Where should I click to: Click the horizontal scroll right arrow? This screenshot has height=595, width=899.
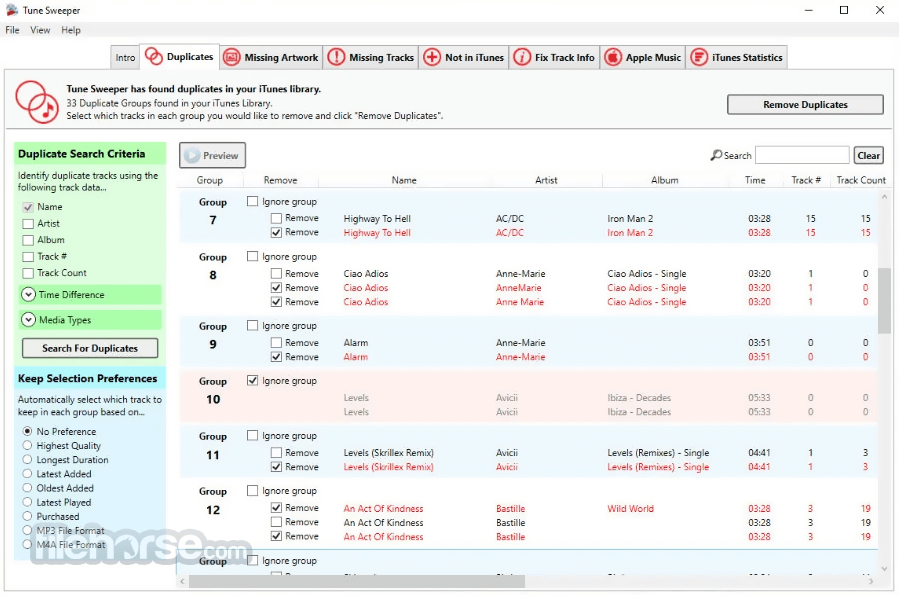[871, 581]
